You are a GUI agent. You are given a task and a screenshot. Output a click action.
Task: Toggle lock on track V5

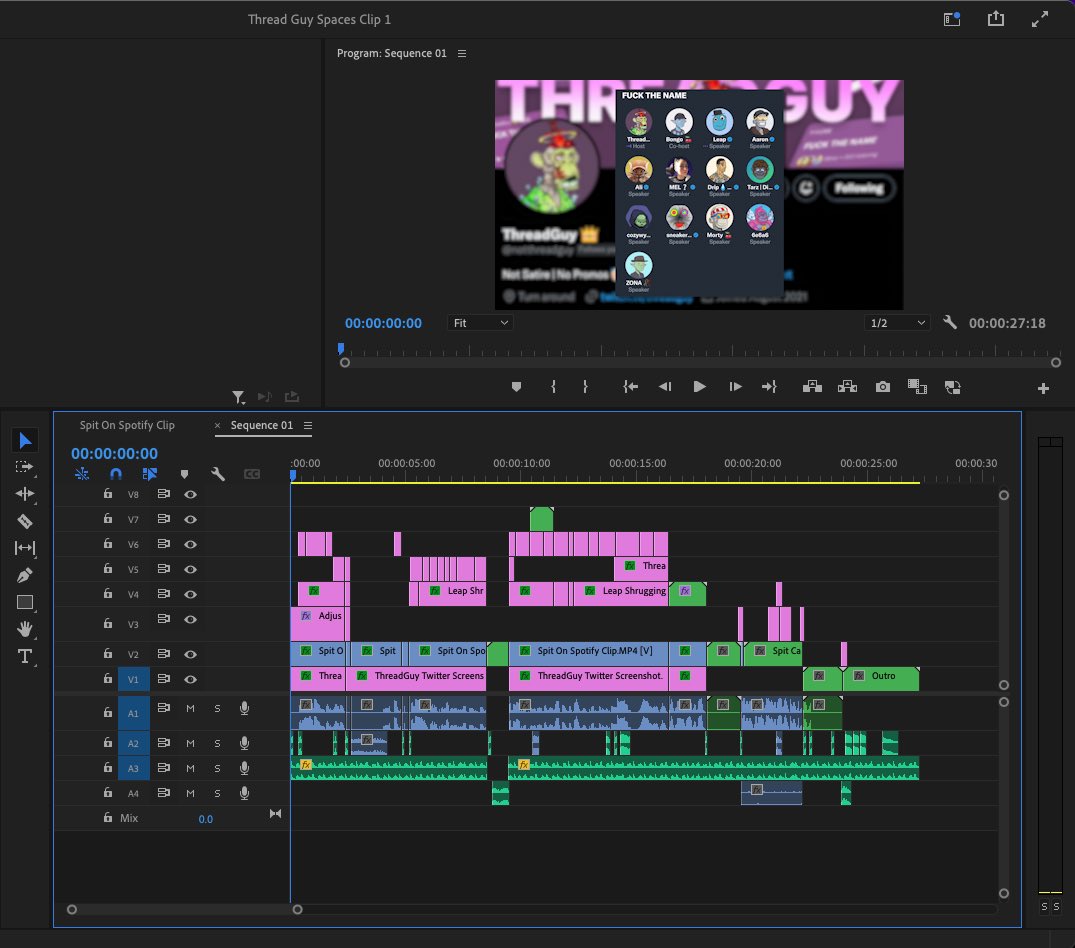(x=108, y=568)
